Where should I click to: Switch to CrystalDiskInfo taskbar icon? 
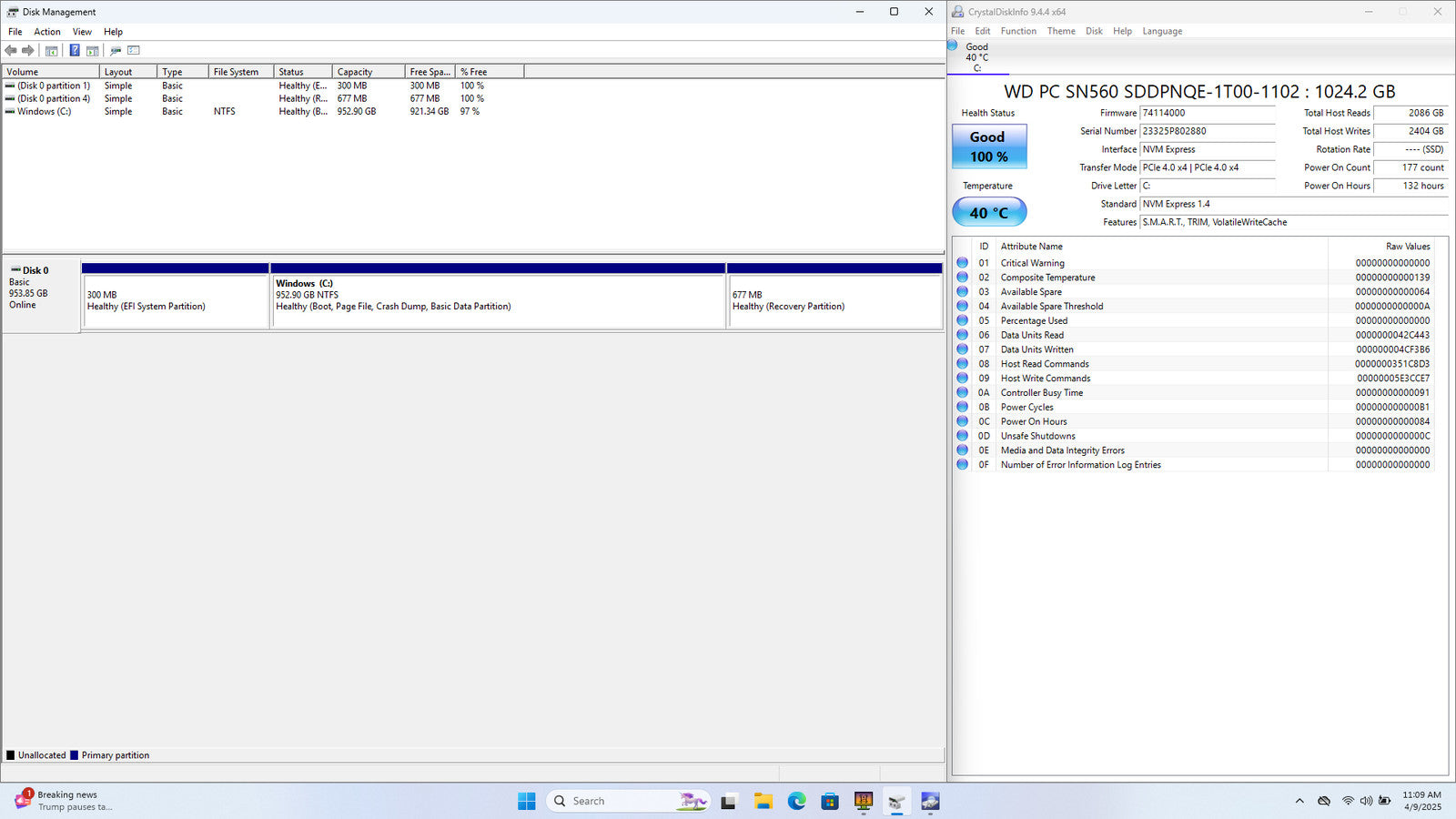[930, 801]
